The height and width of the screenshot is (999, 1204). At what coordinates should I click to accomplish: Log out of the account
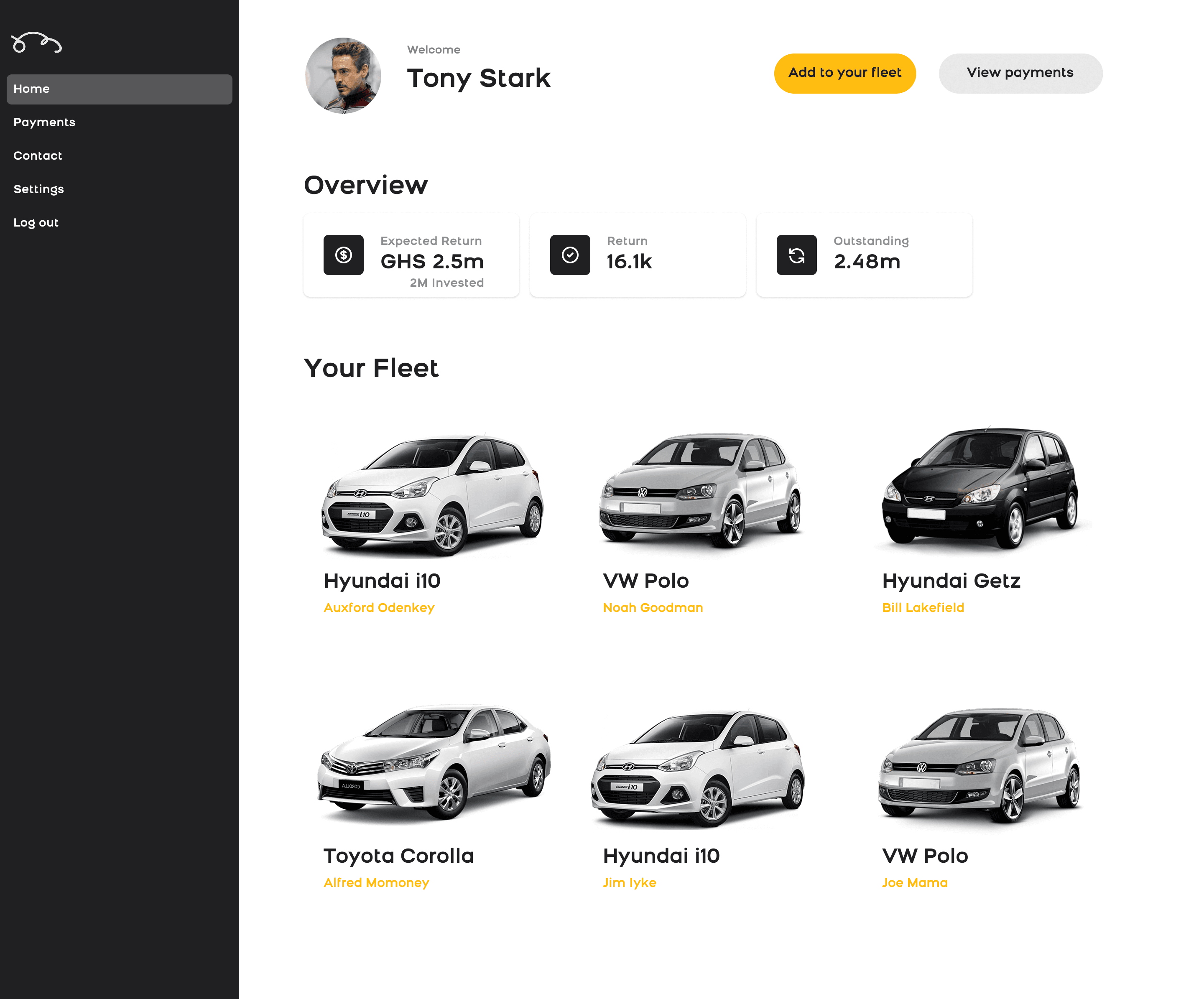click(x=36, y=222)
